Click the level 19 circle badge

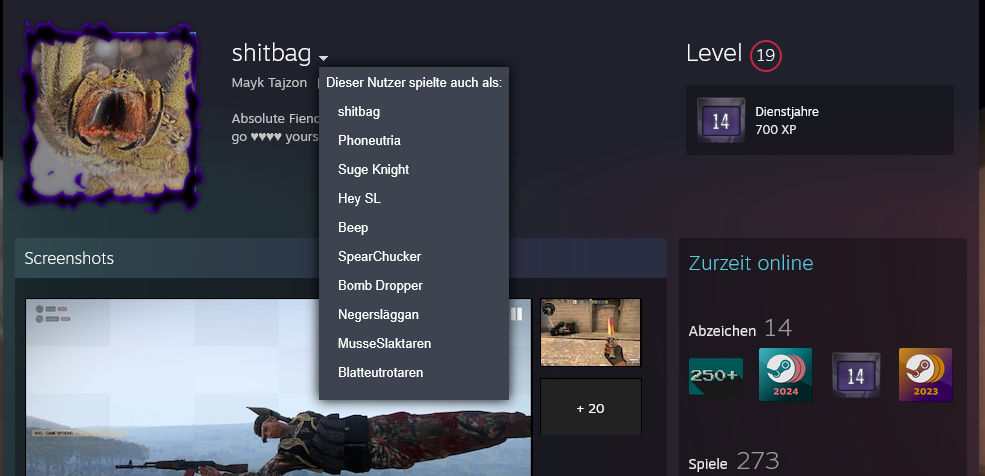click(x=766, y=55)
